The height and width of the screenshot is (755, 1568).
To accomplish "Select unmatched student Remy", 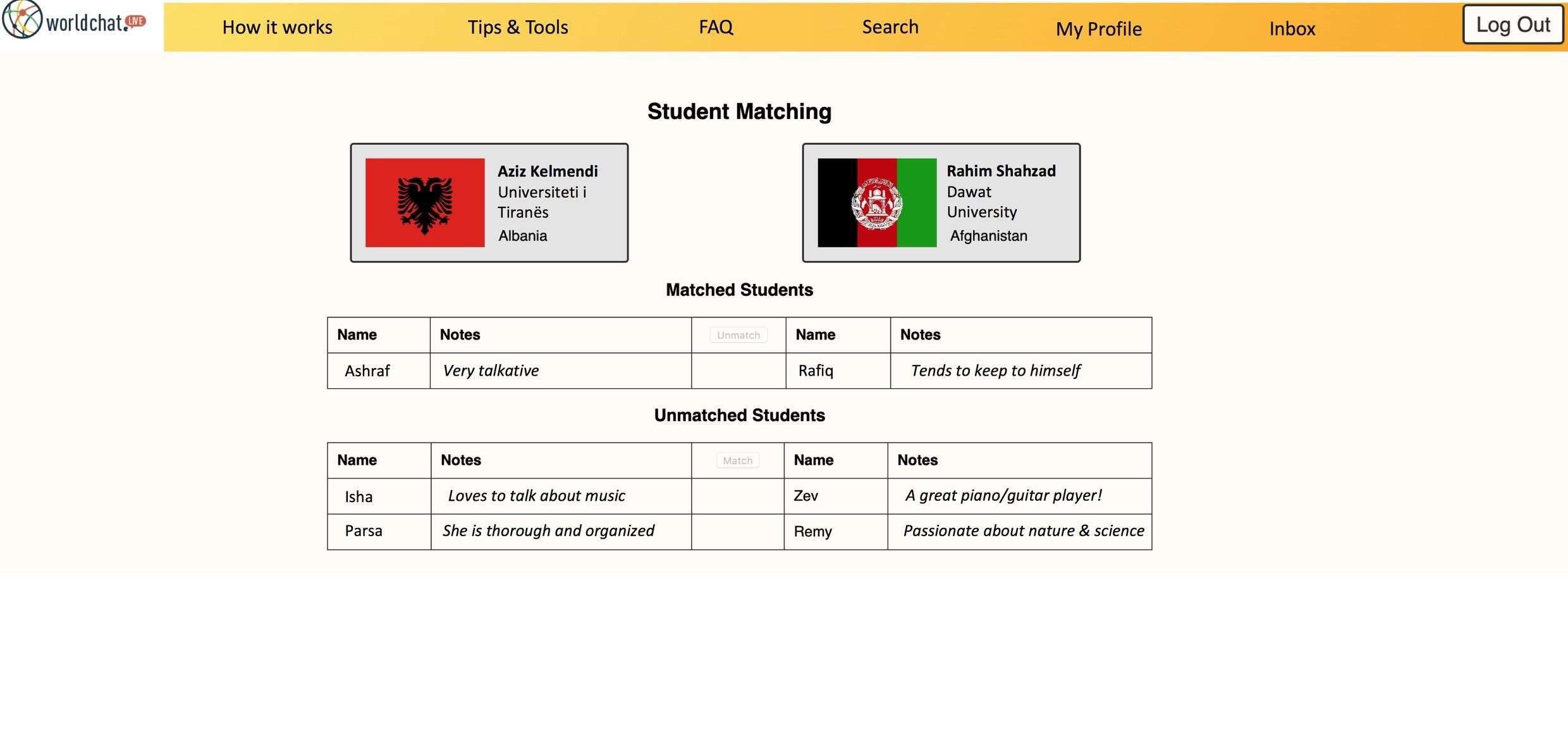I will point(812,532).
